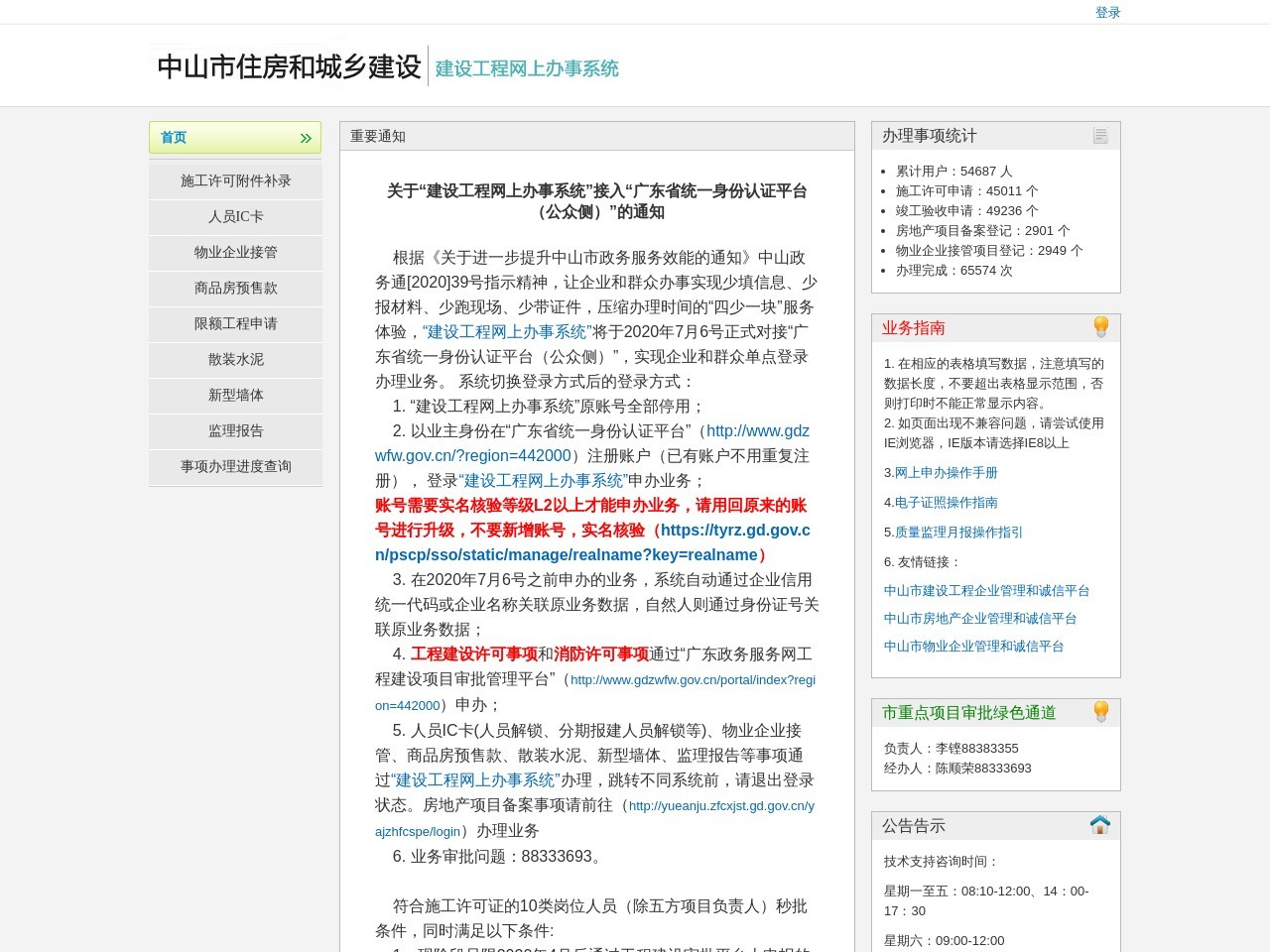Open the 商品房预售款 section
The width and height of the screenshot is (1270, 952).
coord(234,289)
